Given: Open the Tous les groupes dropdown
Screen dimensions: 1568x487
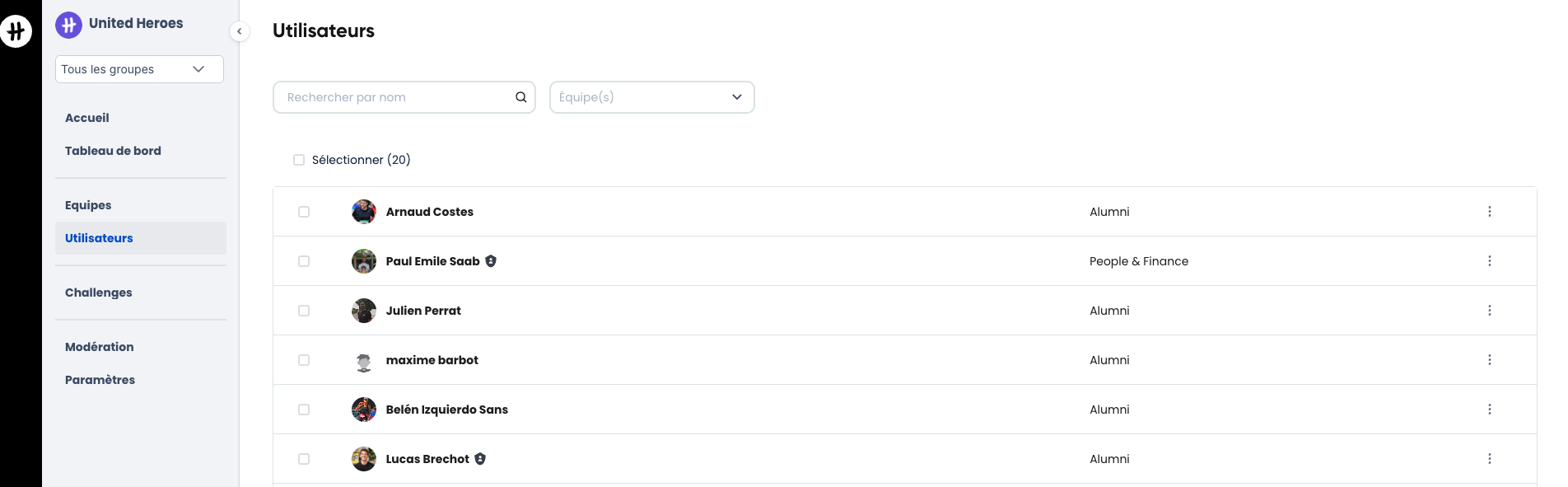Looking at the screenshot, I should (x=139, y=69).
